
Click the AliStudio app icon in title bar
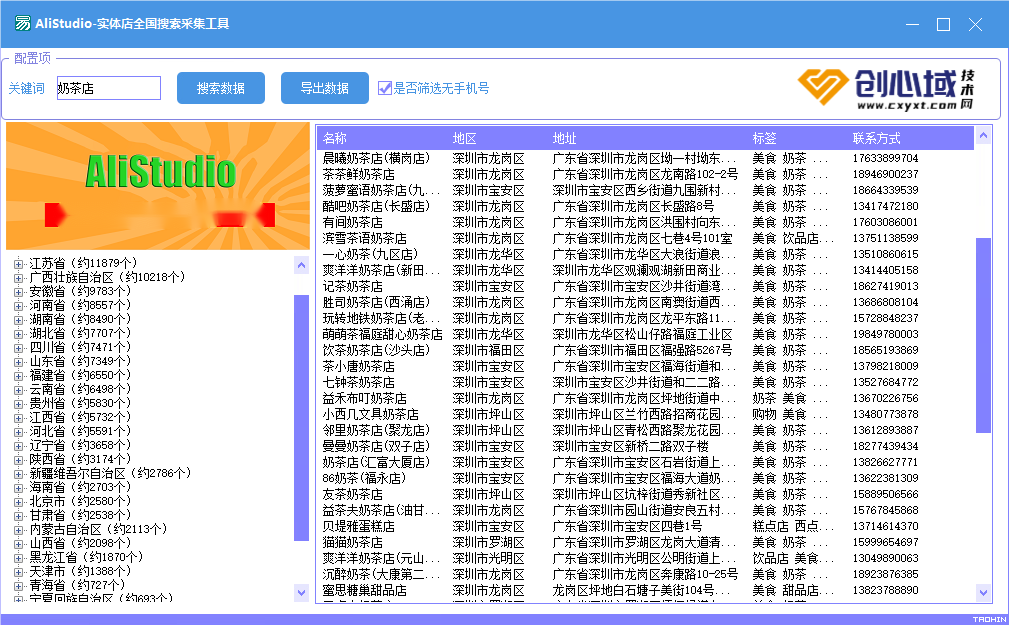click(23, 24)
